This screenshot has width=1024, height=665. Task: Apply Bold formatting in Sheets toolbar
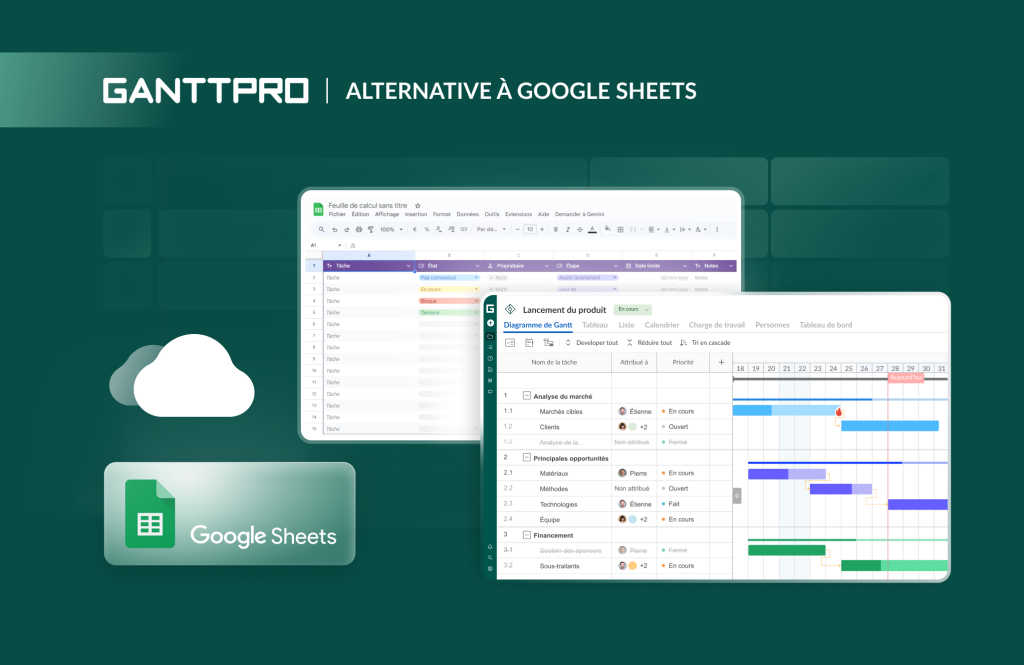[555, 227]
